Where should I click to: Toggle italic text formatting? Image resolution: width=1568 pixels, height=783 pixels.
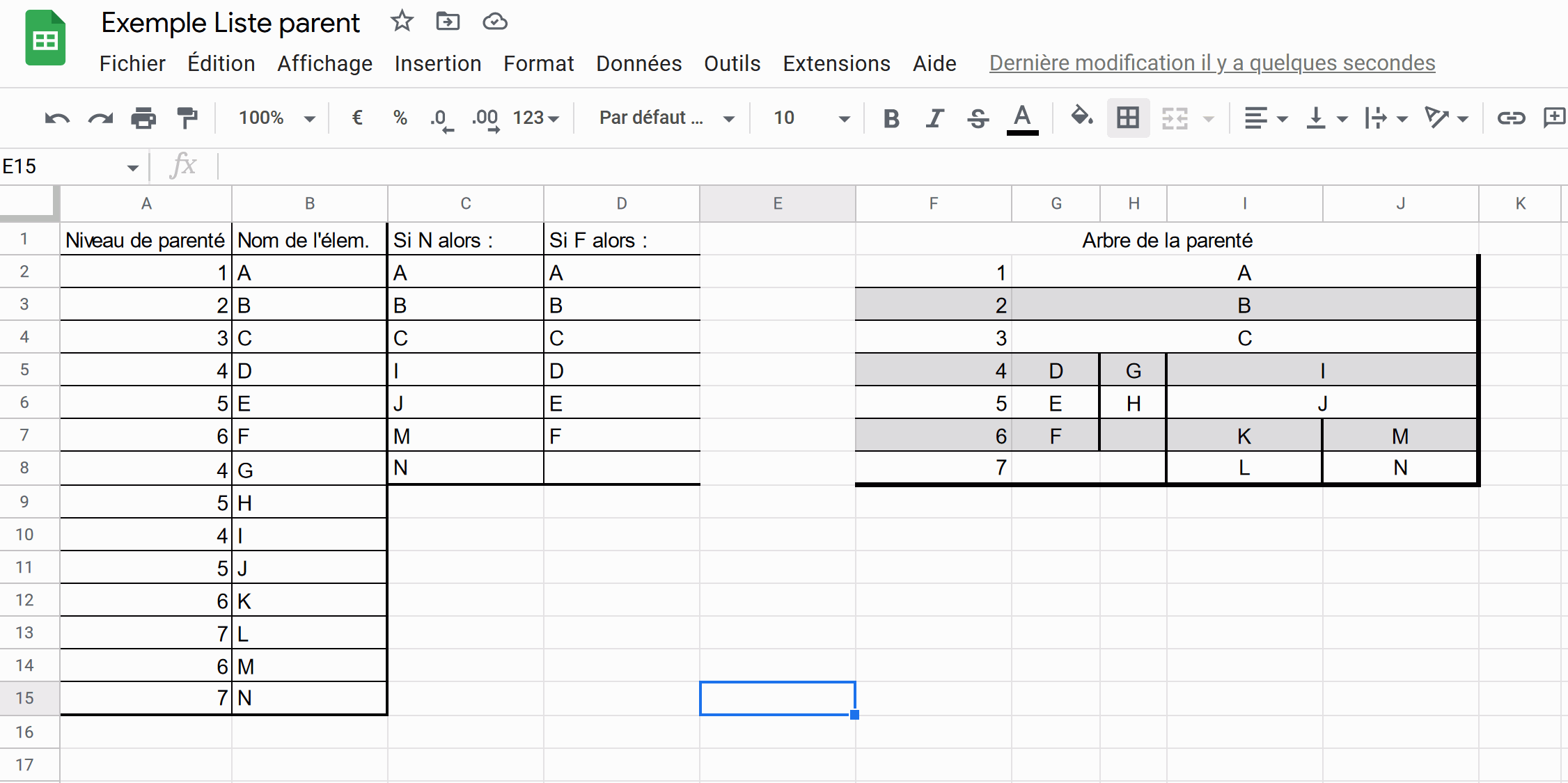[x=934, y=118]
